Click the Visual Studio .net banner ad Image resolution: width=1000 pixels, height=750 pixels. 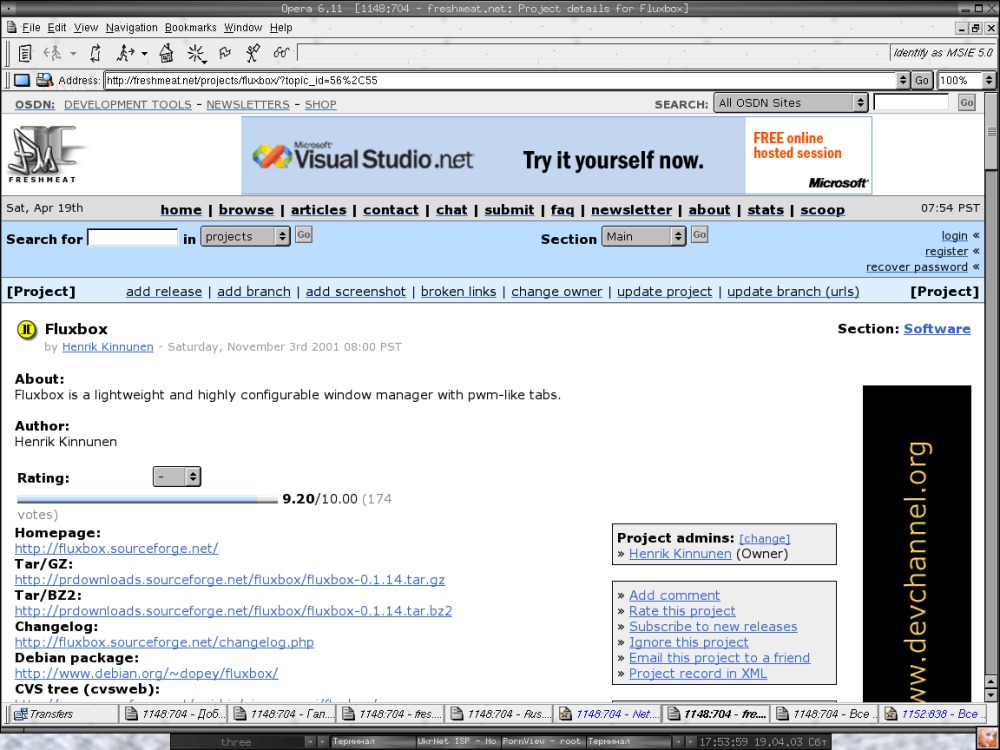coord(556,156)
